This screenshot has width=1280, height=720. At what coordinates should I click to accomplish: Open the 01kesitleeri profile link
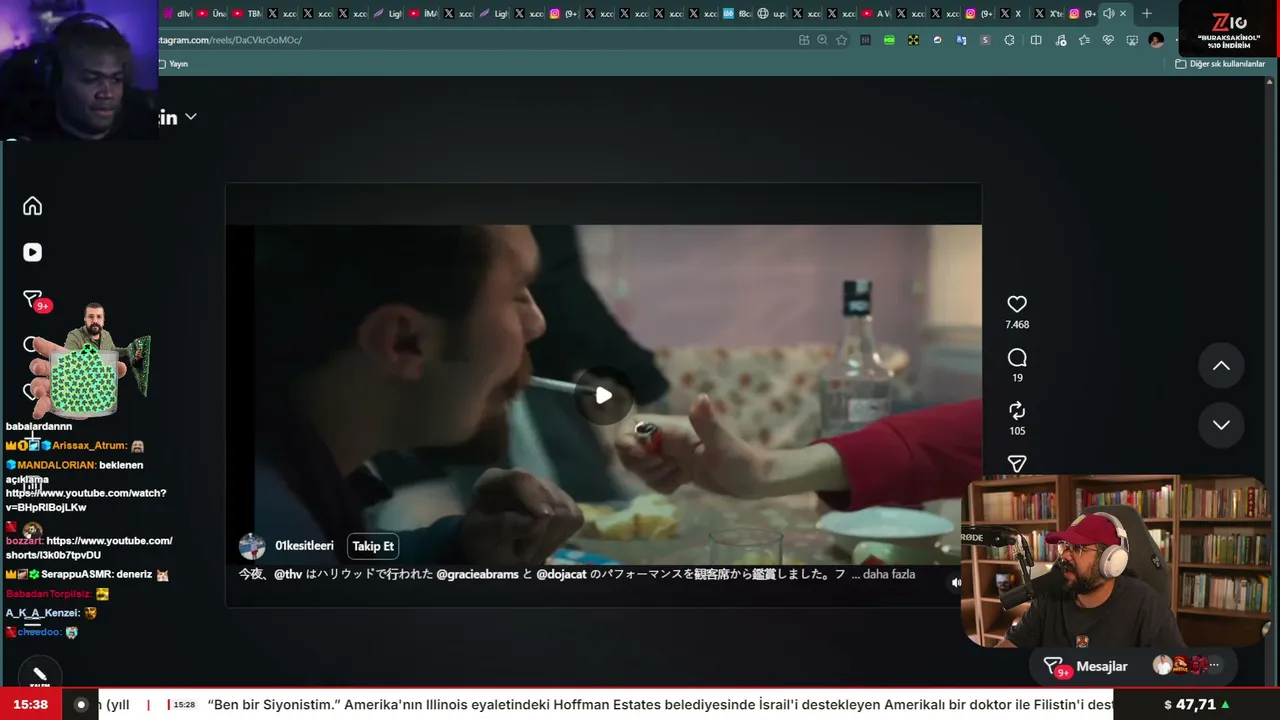click(x=304, y=546)
